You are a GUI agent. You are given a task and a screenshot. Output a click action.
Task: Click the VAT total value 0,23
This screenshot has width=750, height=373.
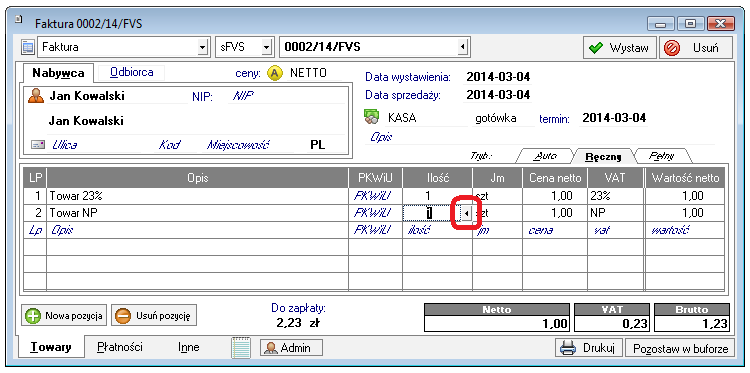coord(612,323)
